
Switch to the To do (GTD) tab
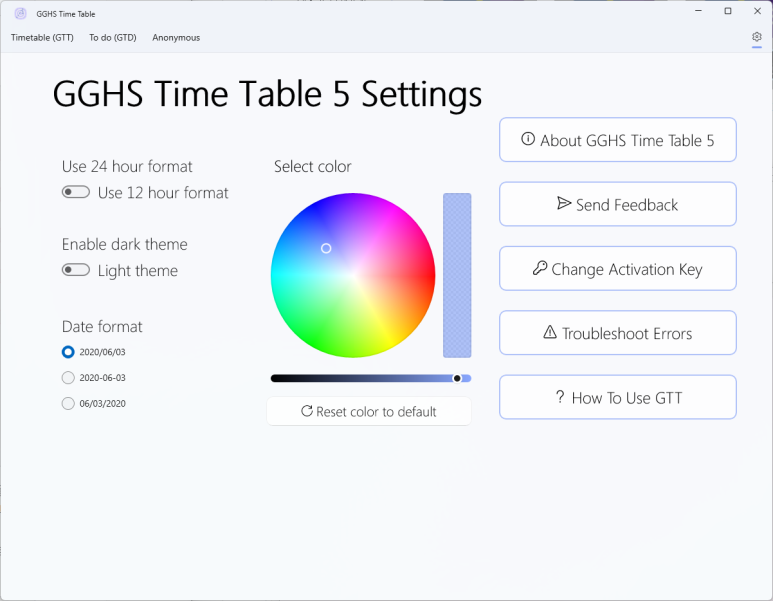[113, 37]
